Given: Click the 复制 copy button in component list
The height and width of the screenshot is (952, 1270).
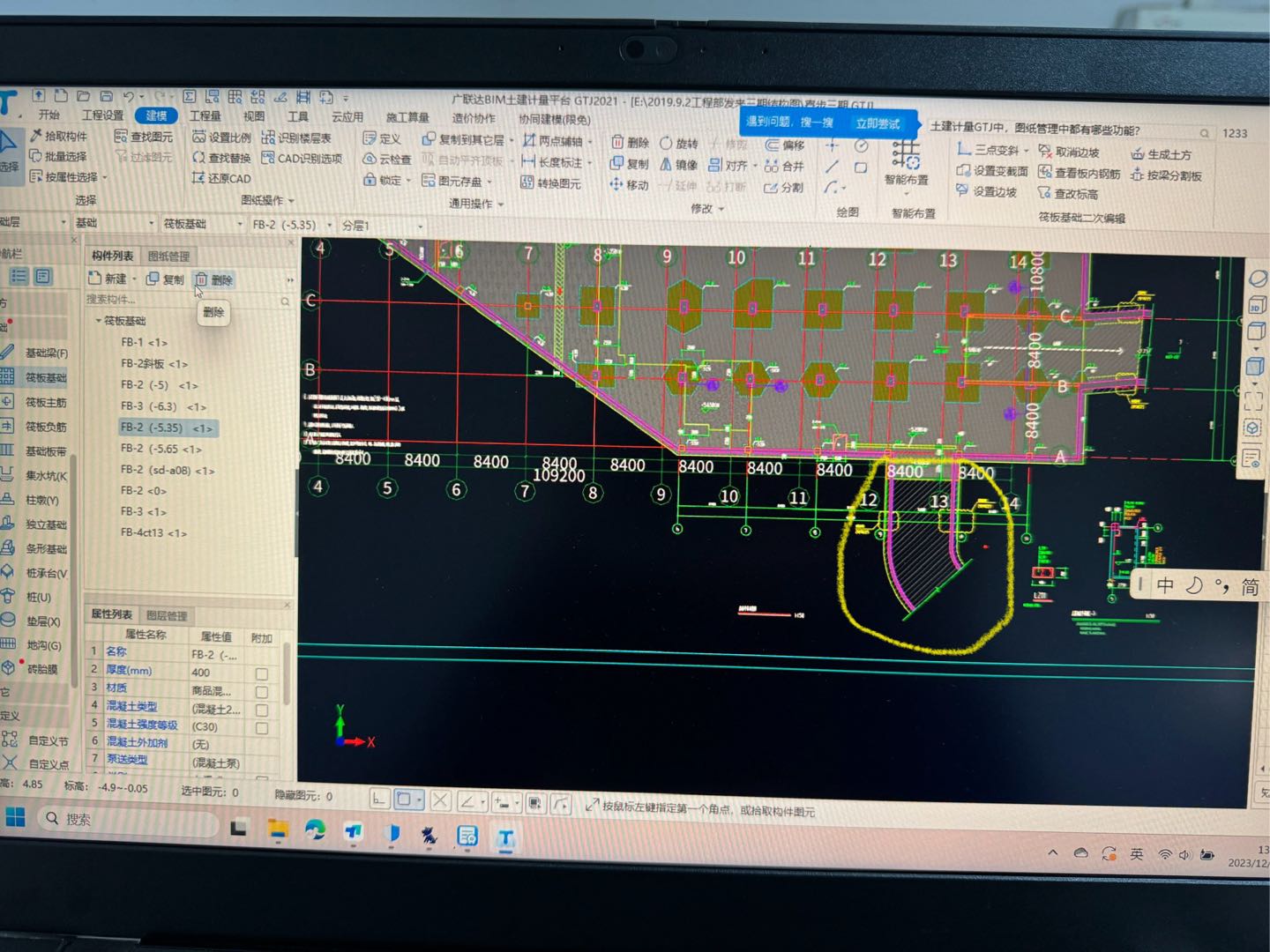Looking at the screenshot, I should (165, 279).
